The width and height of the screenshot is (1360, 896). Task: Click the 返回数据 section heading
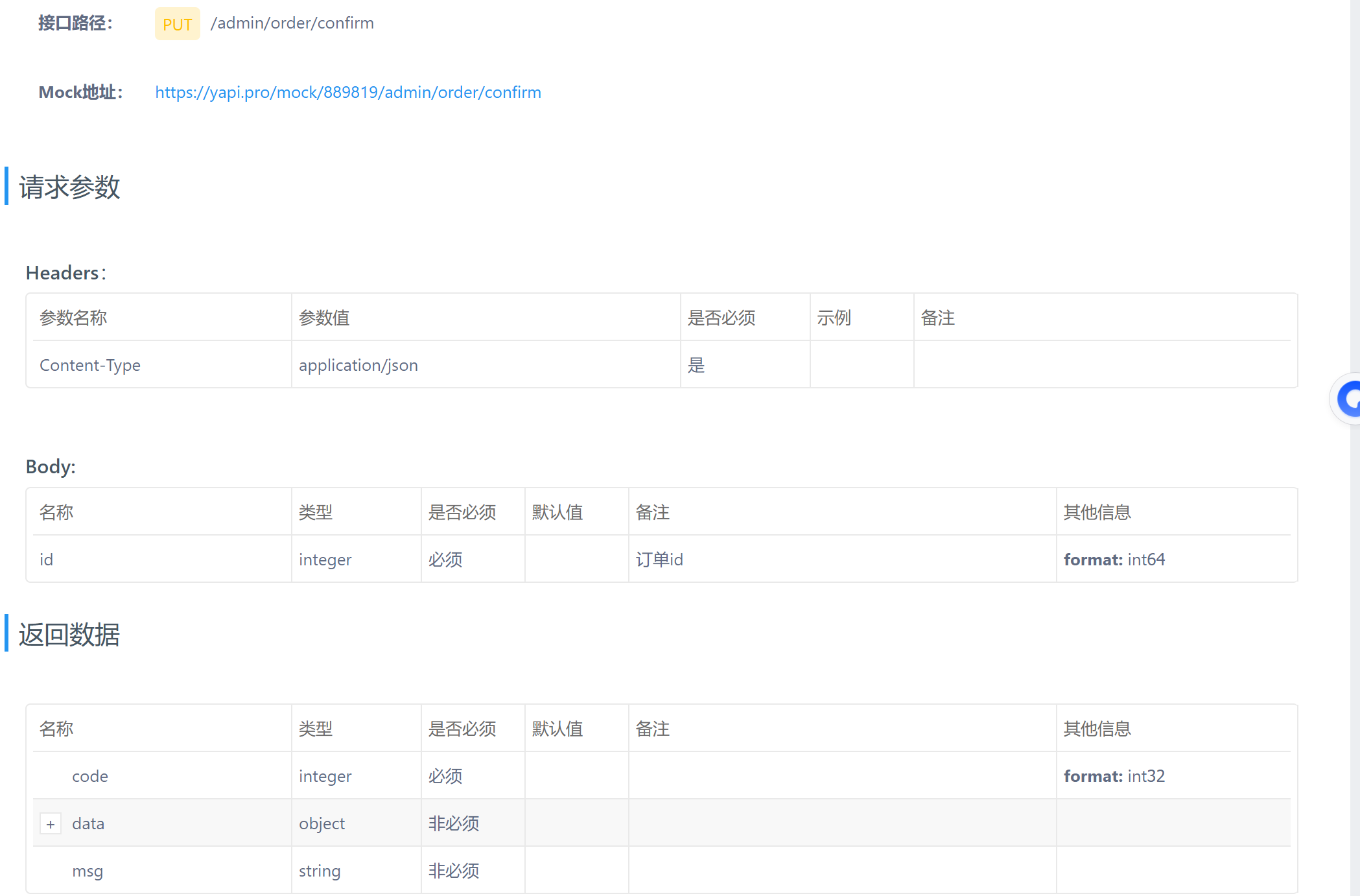(69, 635)
